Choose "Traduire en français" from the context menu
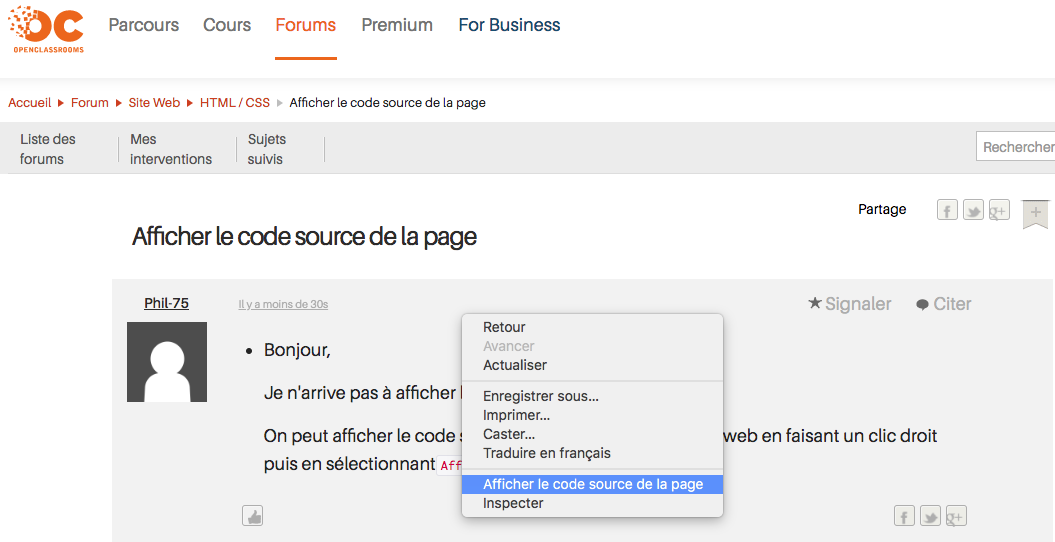This screenshot has width=1055, height=542. 546,453
